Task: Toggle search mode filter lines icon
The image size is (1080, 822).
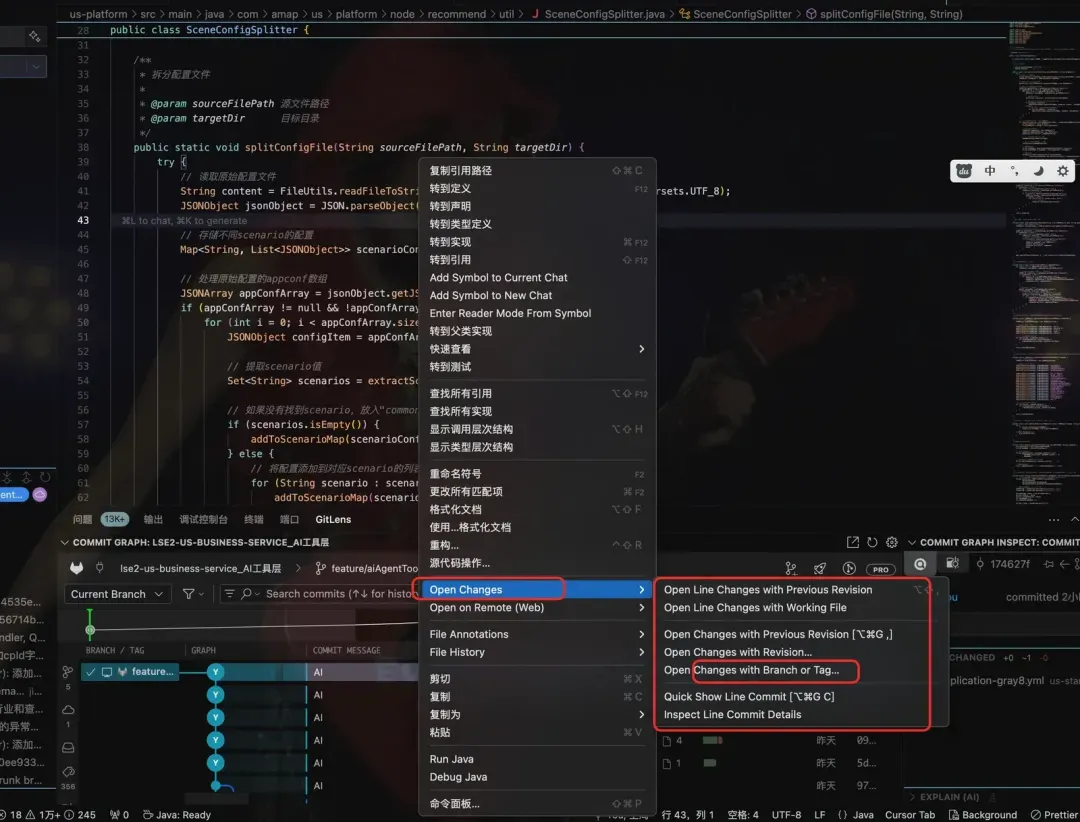Action: click(x=229, y=593)
